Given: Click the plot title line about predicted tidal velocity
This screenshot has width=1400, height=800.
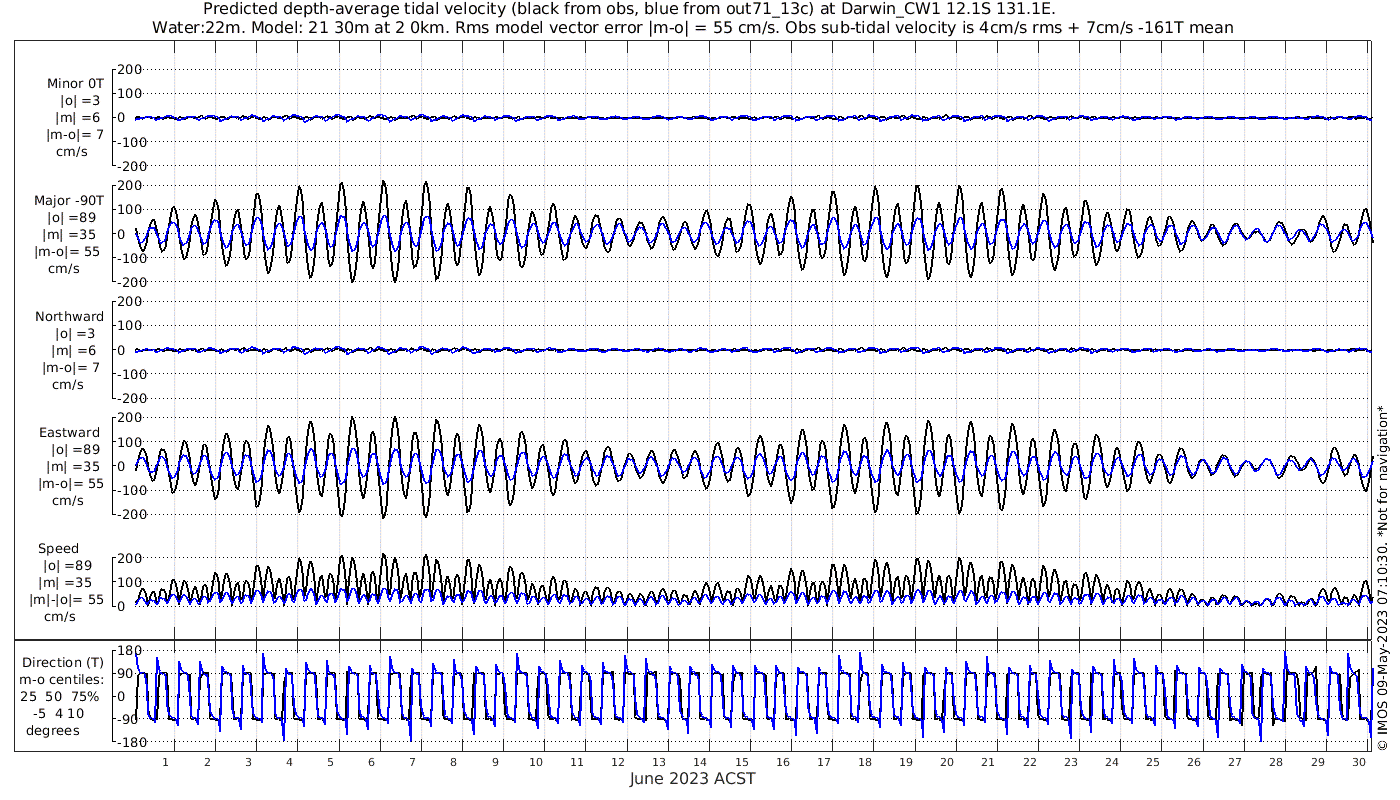Looking at the screenshot, I should click(x=629, y=10).
